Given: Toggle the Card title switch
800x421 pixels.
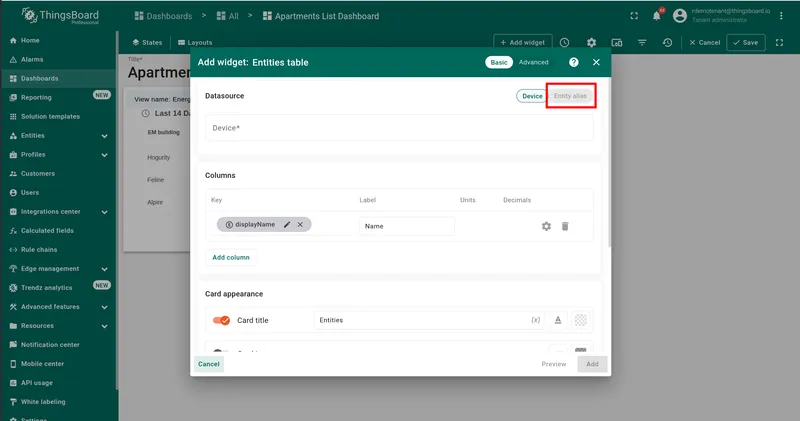Looking at the screenshot, I should click(x=221, y=320).
